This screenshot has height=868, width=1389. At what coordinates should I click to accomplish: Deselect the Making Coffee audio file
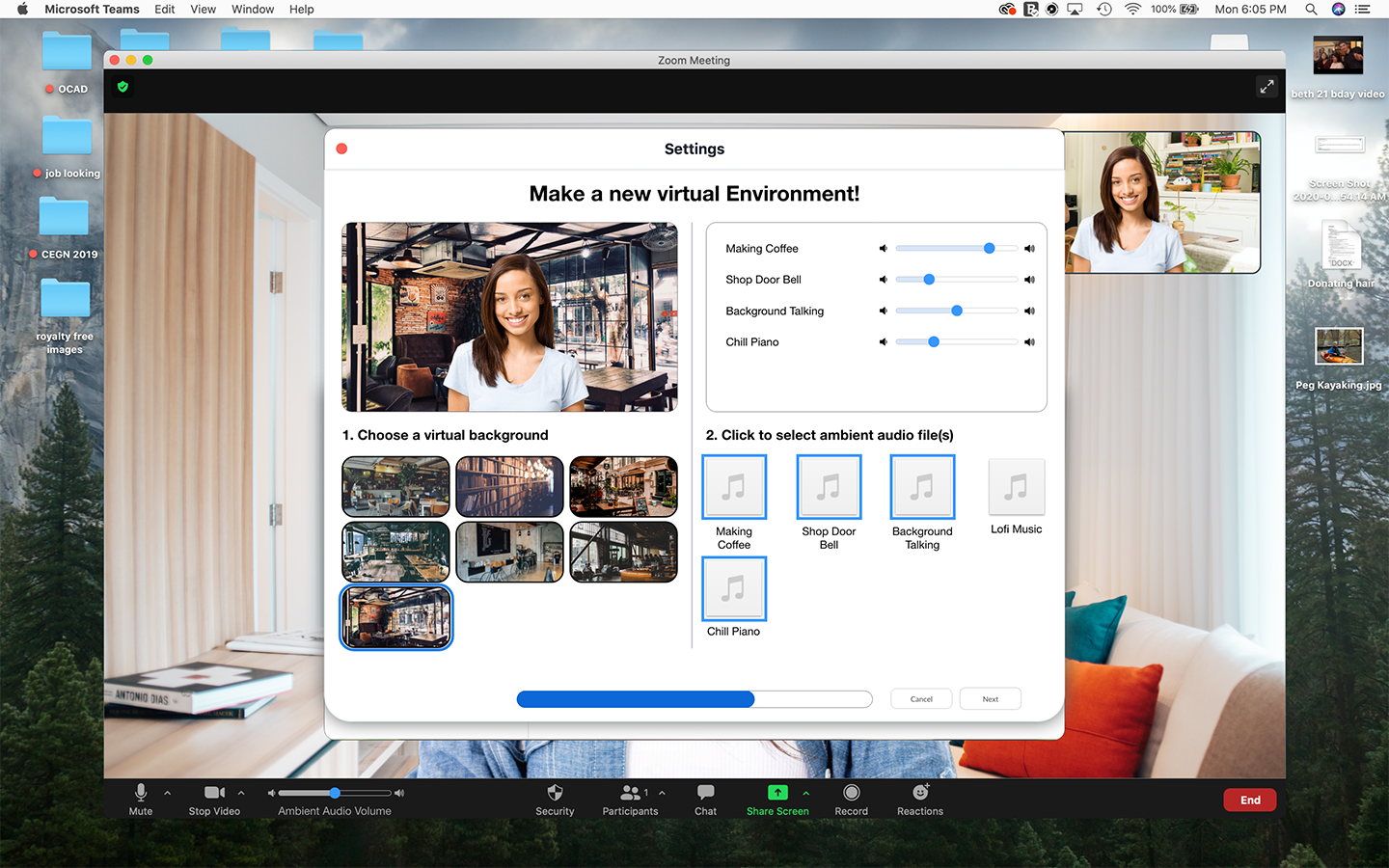point(734,487)
